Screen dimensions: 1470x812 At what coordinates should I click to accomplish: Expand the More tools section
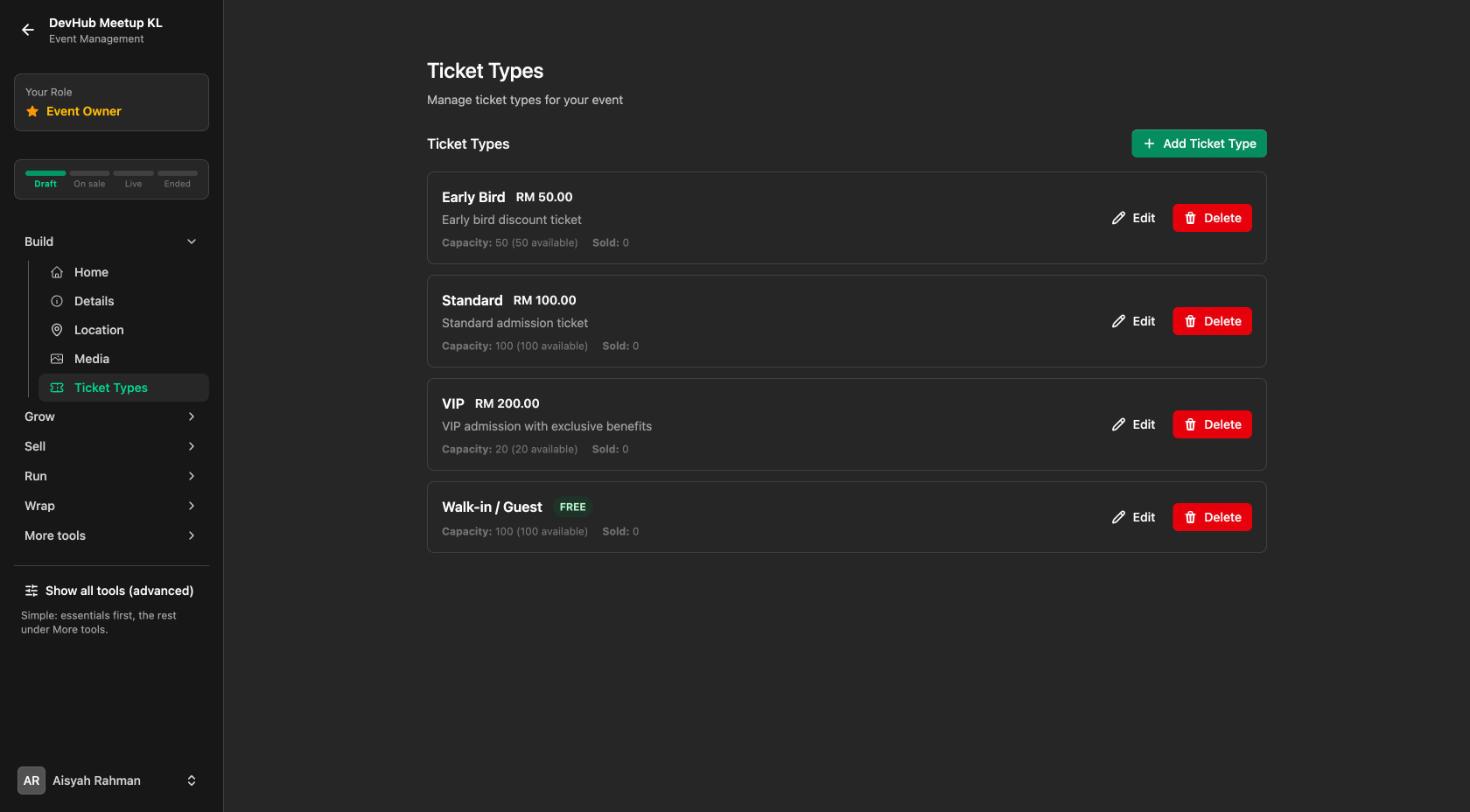click(x=111, y=536)
